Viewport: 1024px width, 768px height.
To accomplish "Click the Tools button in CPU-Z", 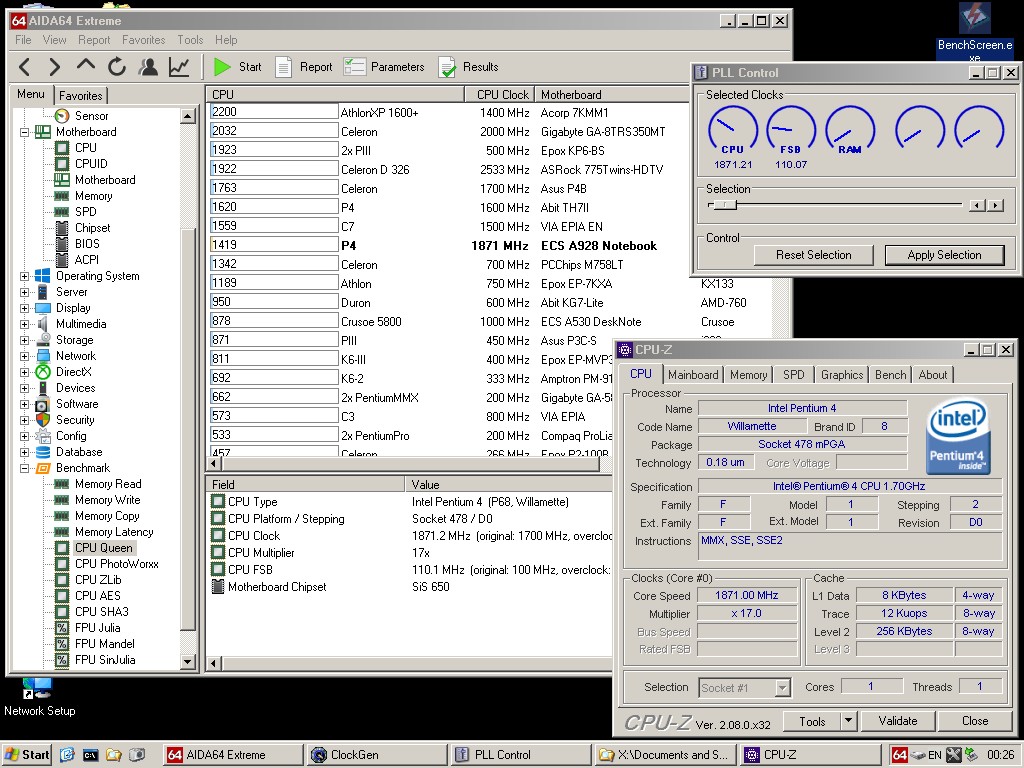I will 812,721.
